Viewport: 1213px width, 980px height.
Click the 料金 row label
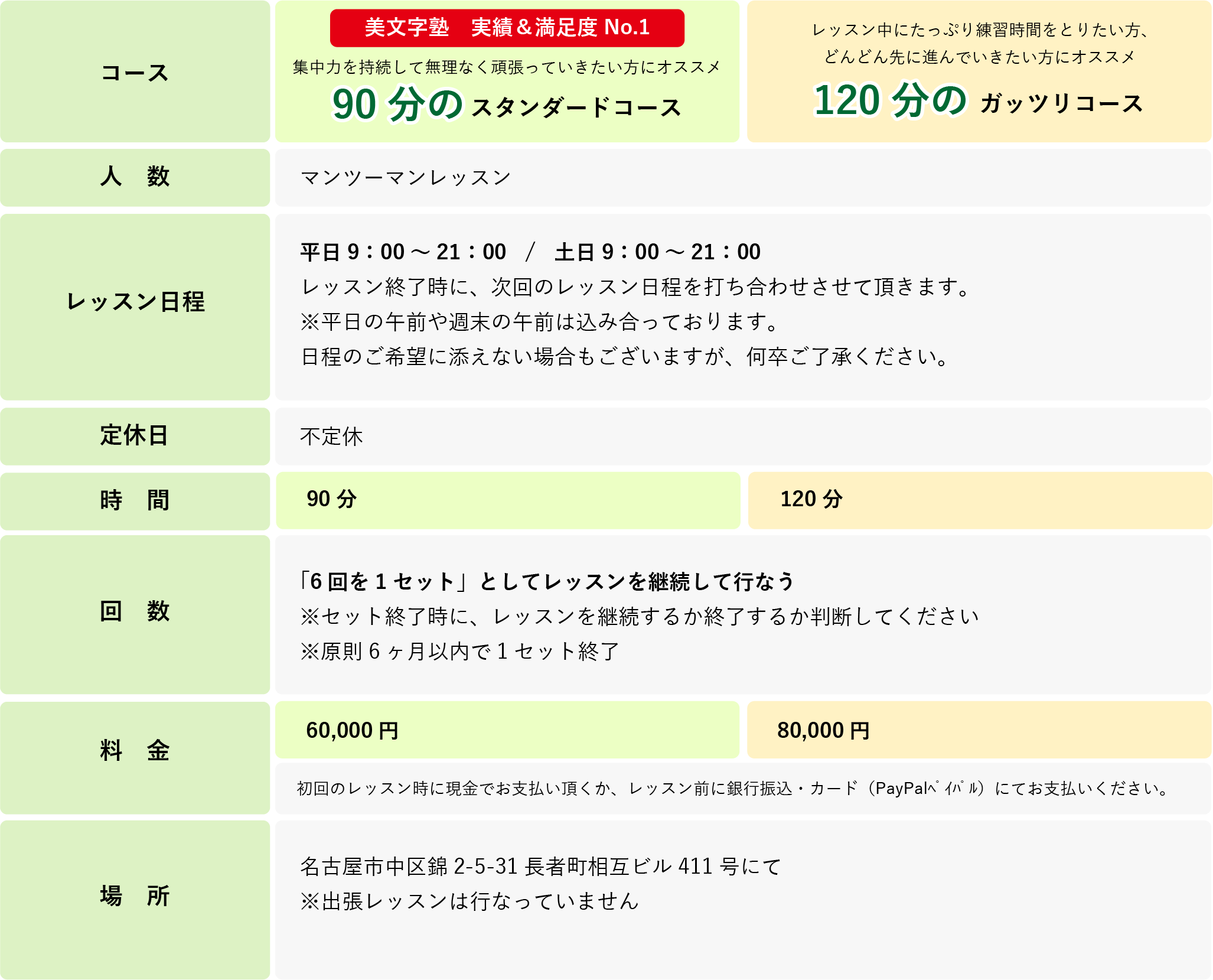(x=135, y=751)
